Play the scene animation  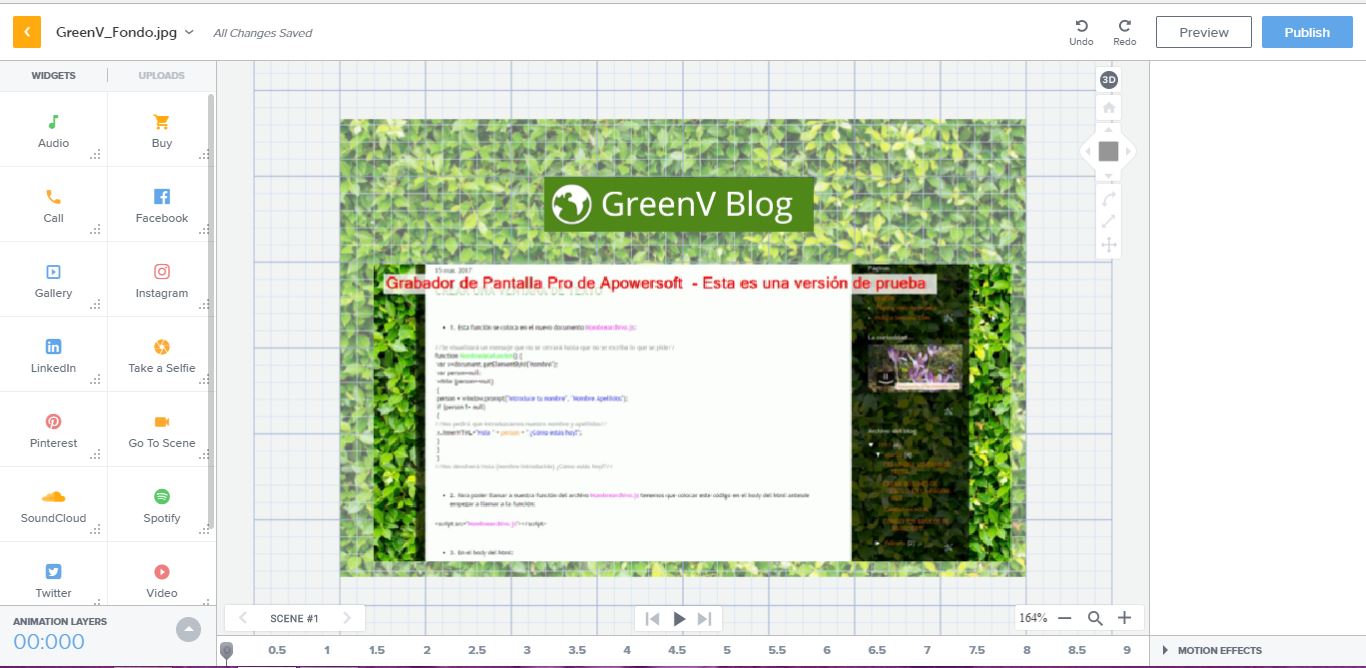(x=679, y=619)
